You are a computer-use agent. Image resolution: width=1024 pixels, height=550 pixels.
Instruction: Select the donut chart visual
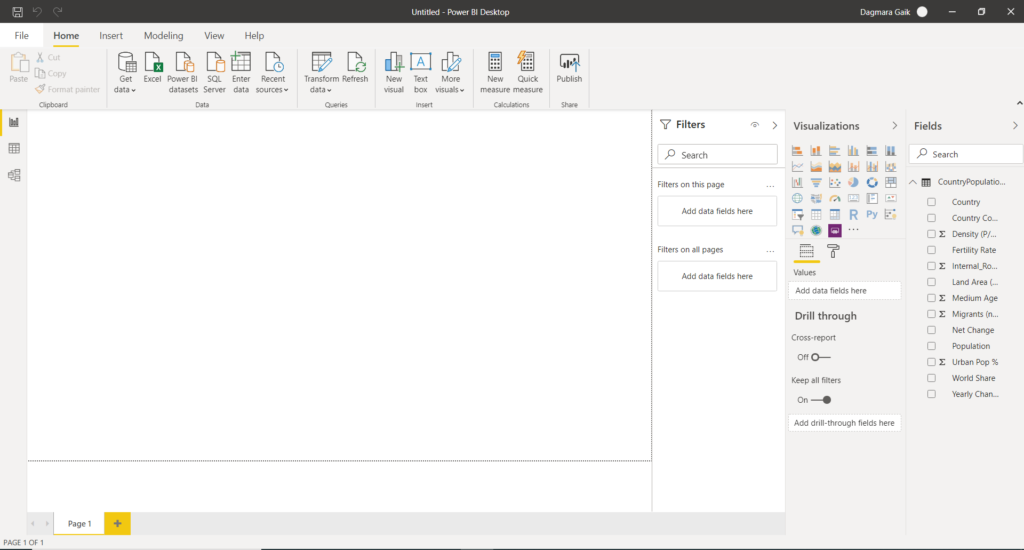click(x=872, y=182)
